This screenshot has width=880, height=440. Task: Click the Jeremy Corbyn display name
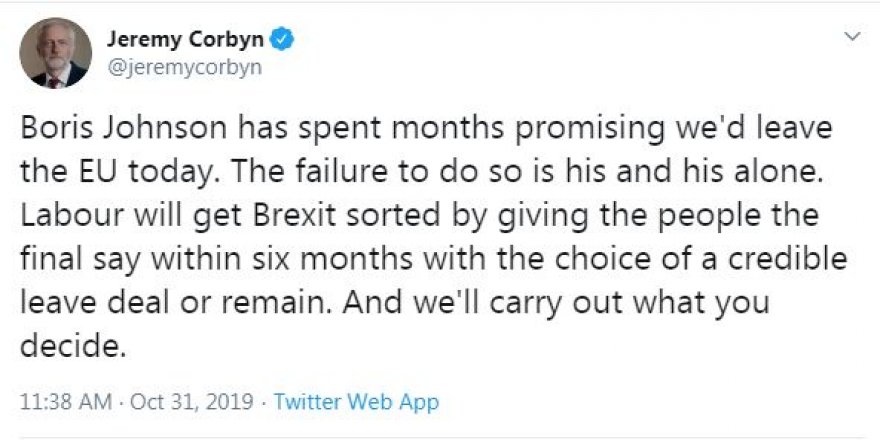[186, 41]
